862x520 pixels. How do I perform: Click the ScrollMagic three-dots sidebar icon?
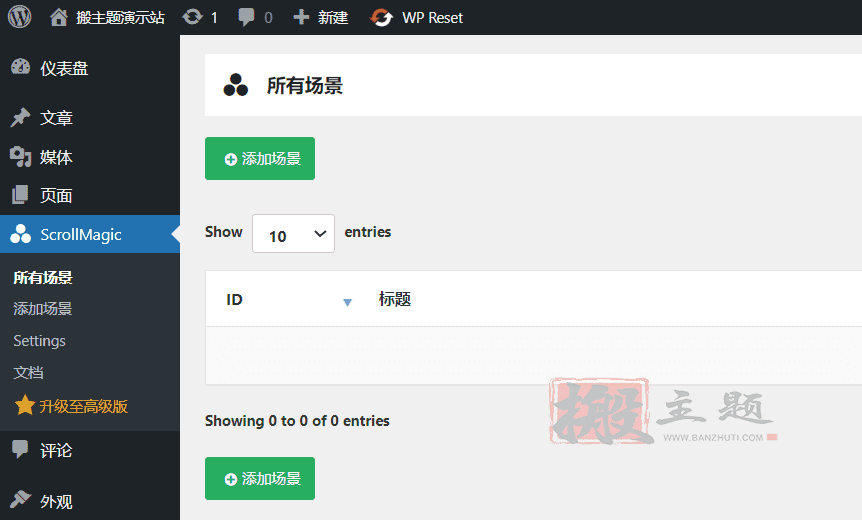(x=21, y=234)
